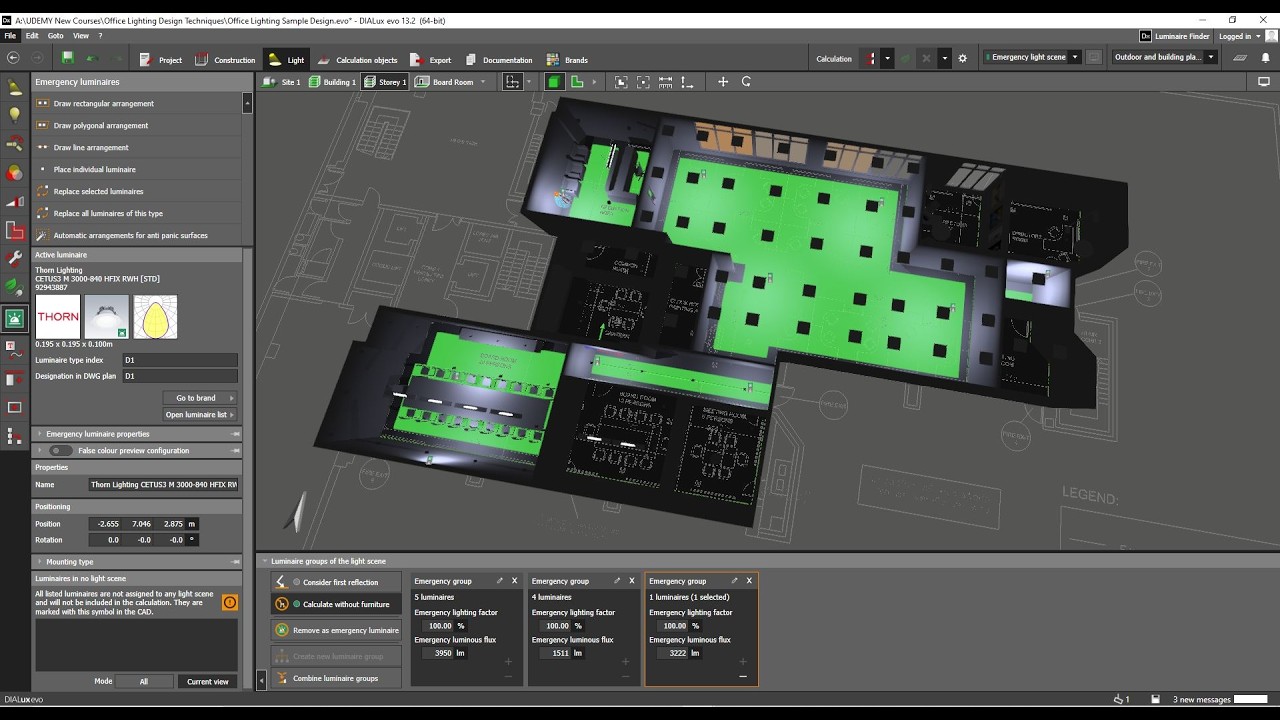Click the fit-to-view zoom icon in CAD toolbar
The height and width of the screenshot is (720, 1280).
[x=621, y=82]
